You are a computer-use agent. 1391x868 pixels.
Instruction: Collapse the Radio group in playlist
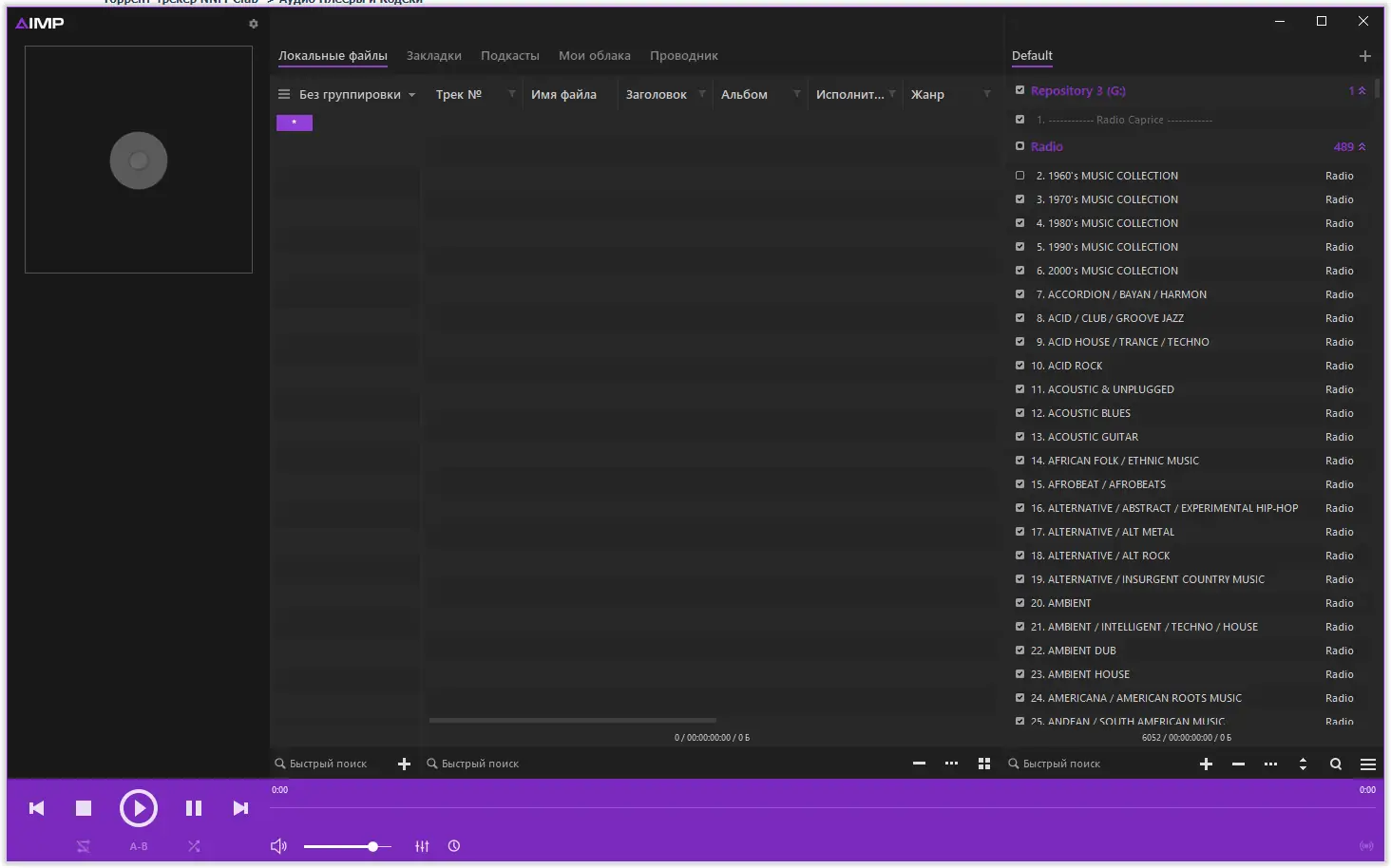click(1362, 146)
